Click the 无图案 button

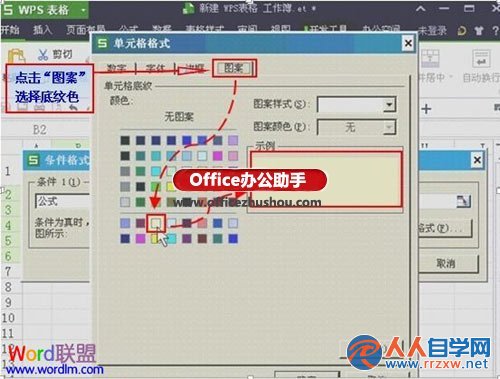(179, 117)
